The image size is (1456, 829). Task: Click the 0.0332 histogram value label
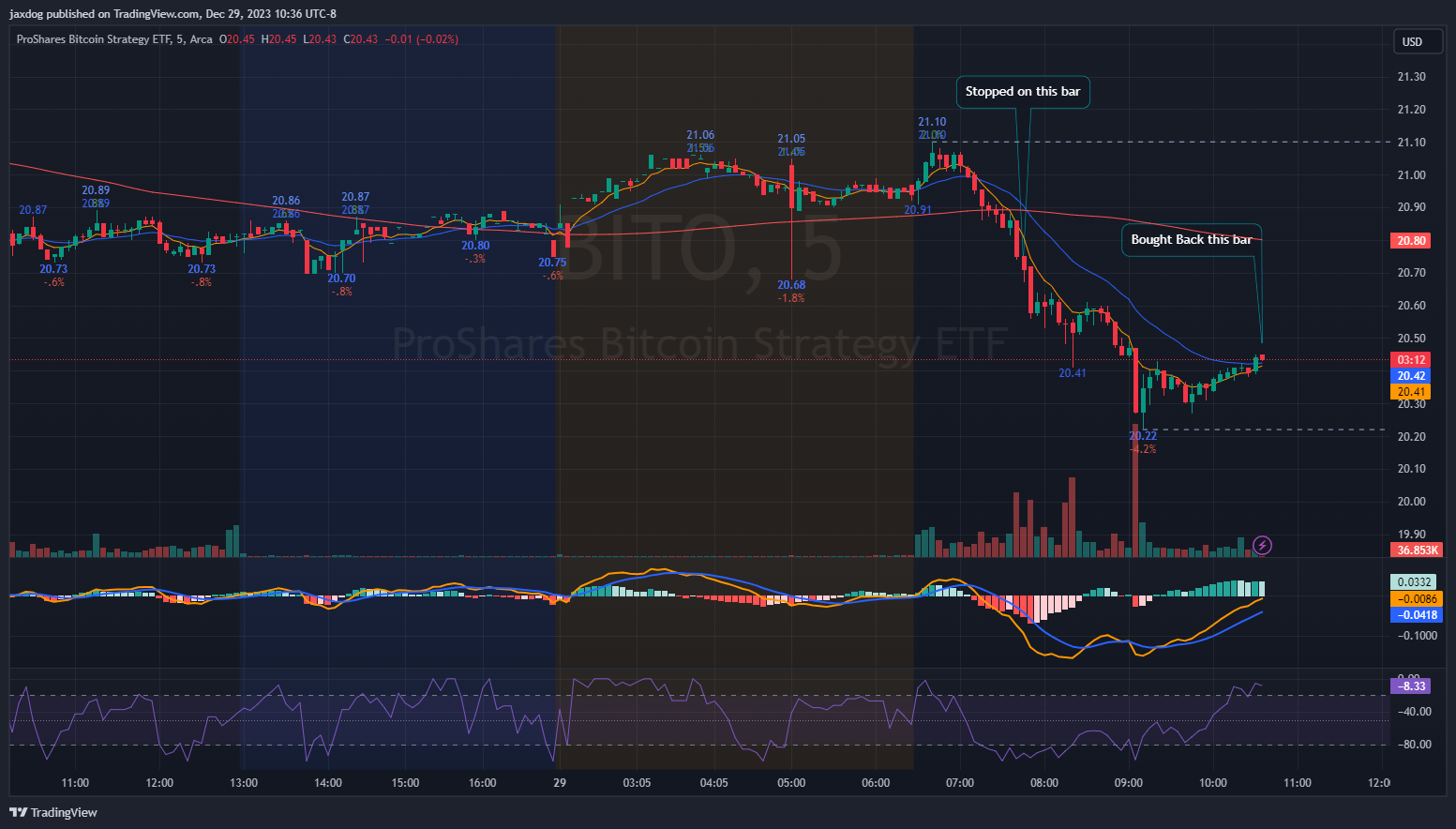1414,582
